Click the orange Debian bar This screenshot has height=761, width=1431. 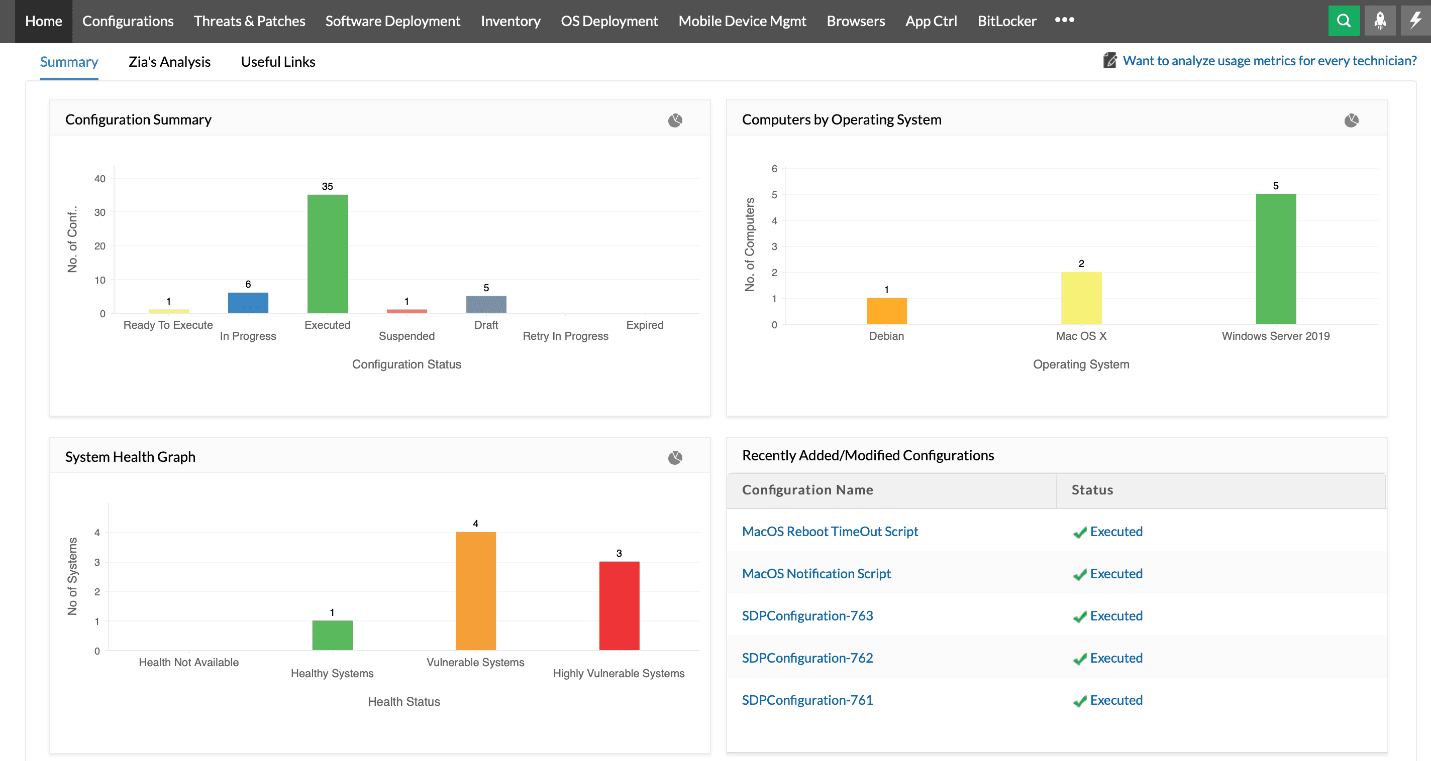click(887, 311)
